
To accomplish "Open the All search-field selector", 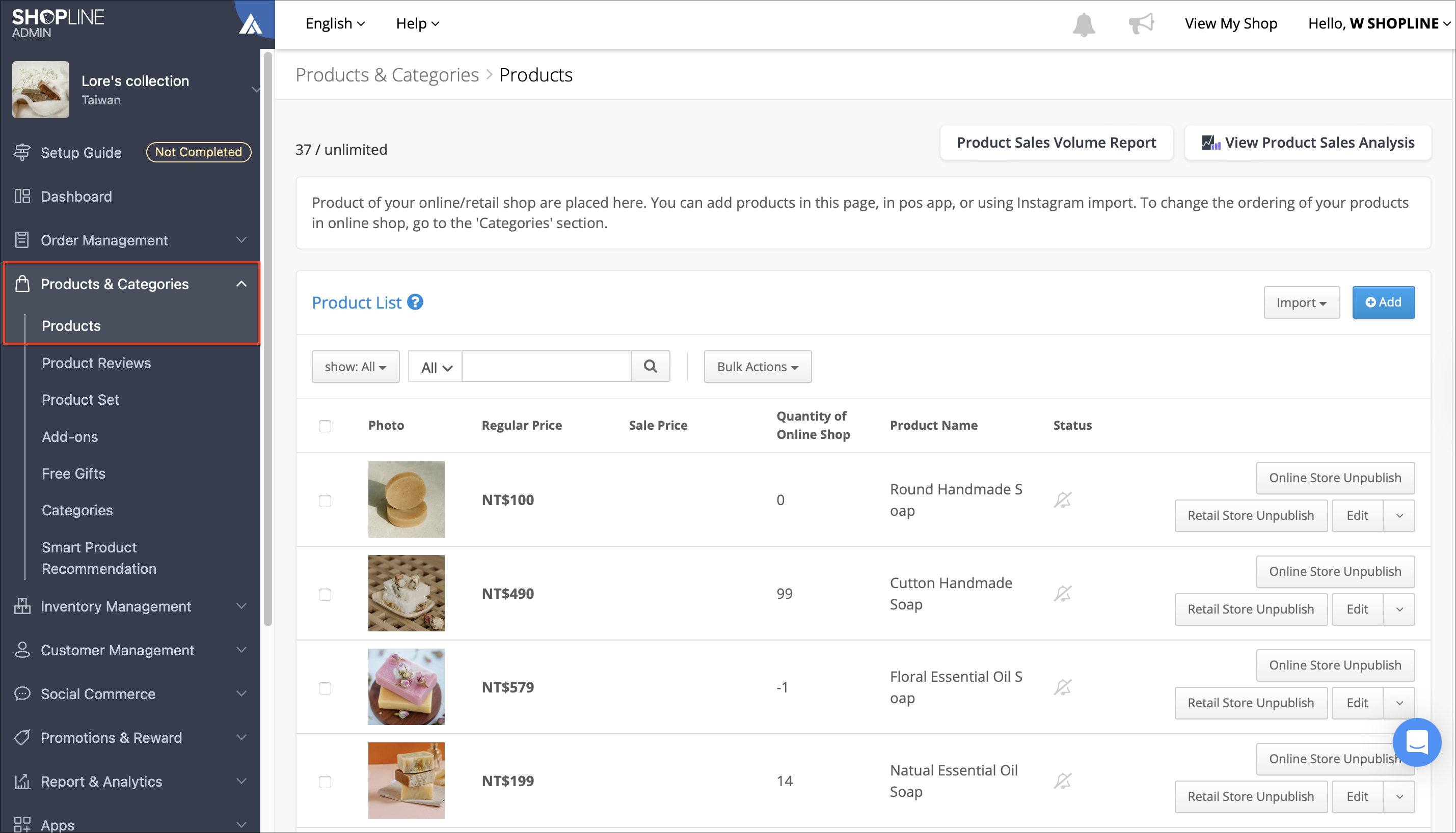I will pos(436,367).
